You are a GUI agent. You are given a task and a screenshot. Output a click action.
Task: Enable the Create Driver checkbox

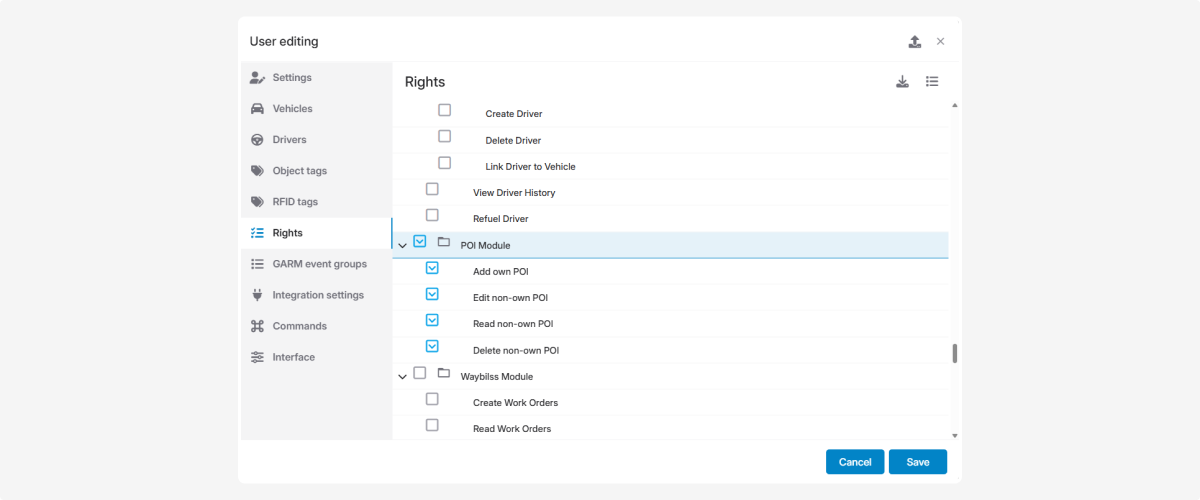point(445,111)
